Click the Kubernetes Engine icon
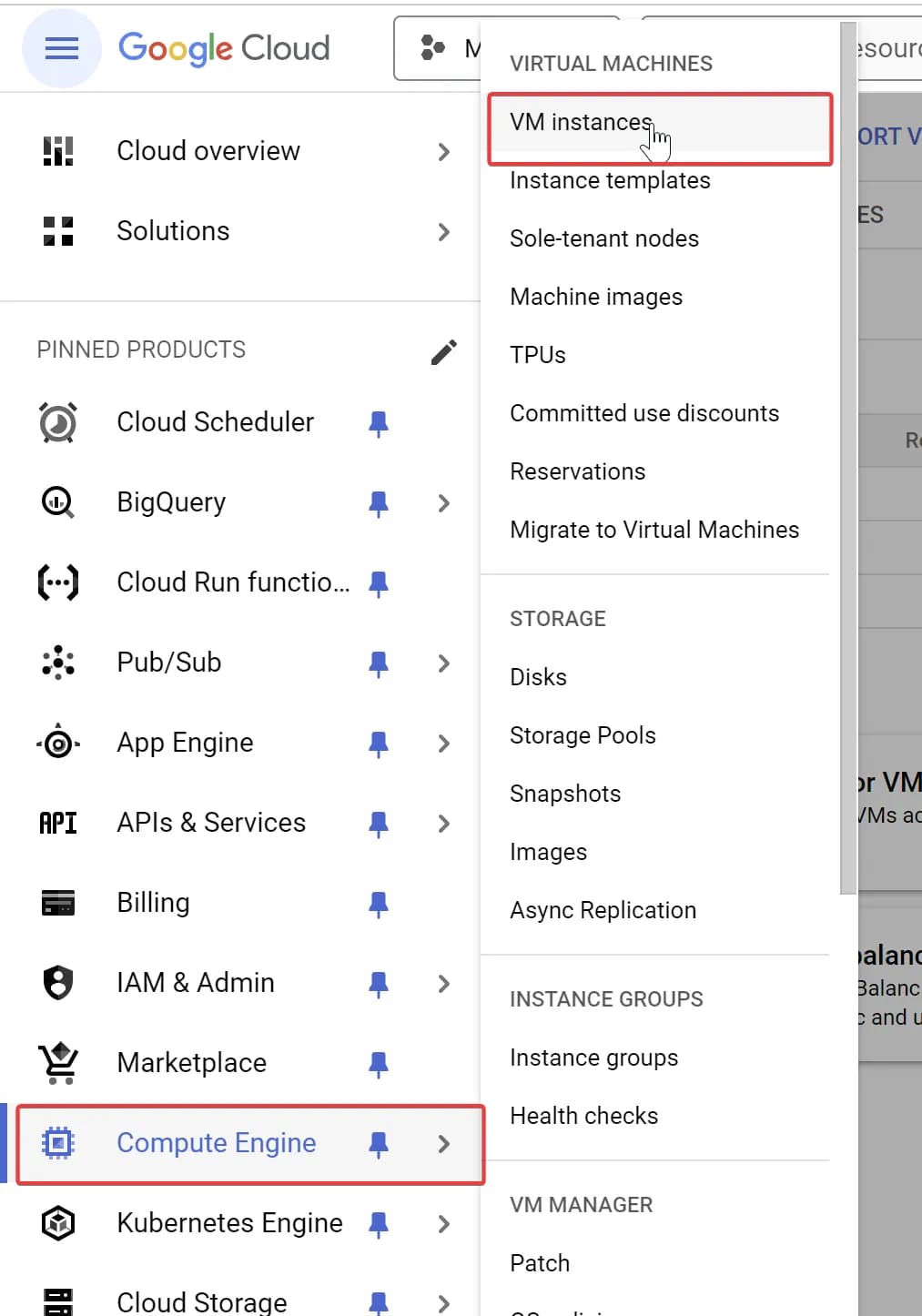 (58, 1223)
